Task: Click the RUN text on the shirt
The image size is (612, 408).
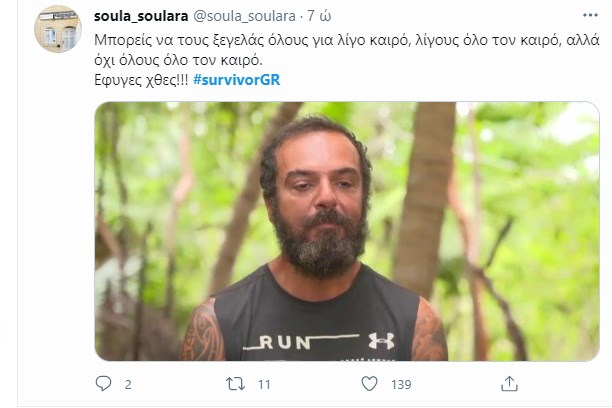Action: tap(285, 342)
